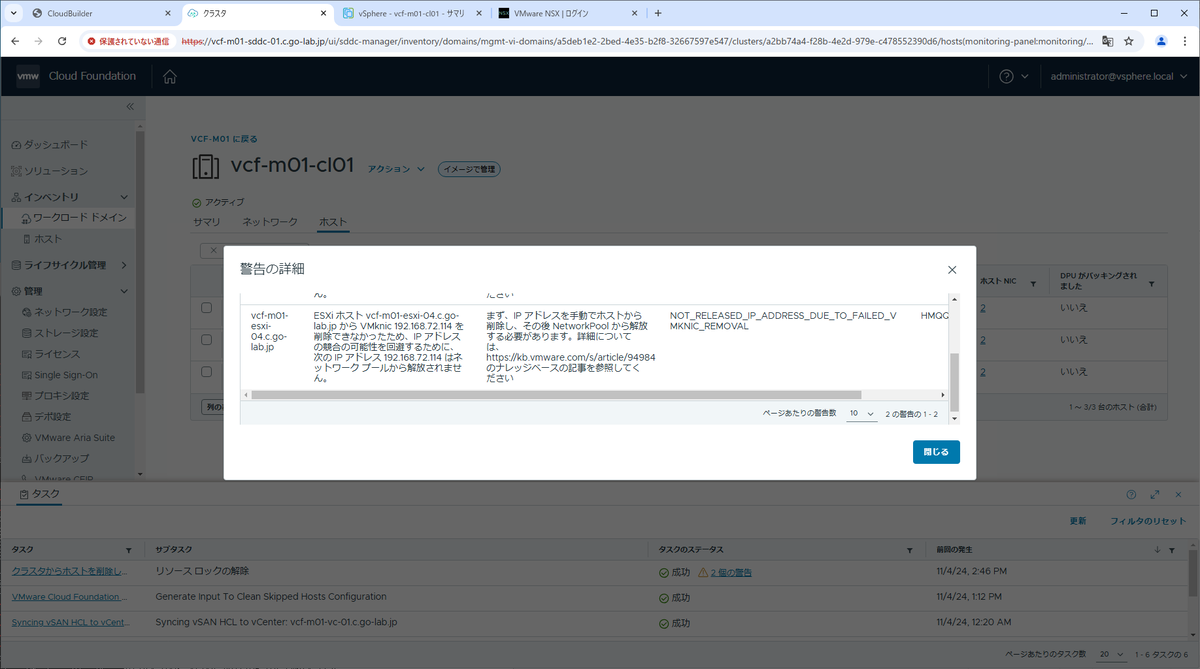This screenshot has width=1200, height=669.
Task: Click filter icon on 最後の発生 column
Action: click(1172, 551)
